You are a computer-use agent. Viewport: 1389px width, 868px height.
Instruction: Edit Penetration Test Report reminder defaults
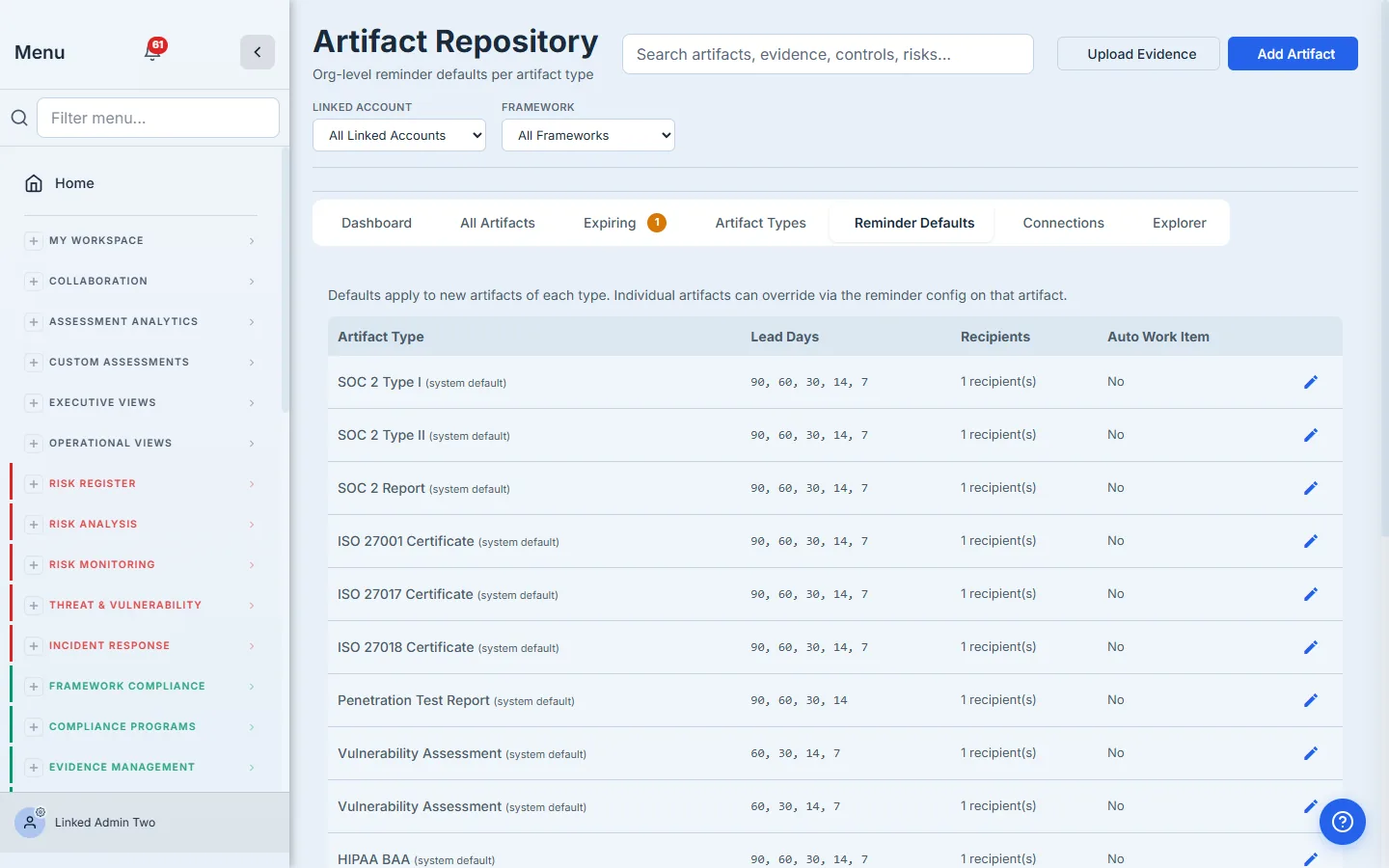coord(1311,700)
